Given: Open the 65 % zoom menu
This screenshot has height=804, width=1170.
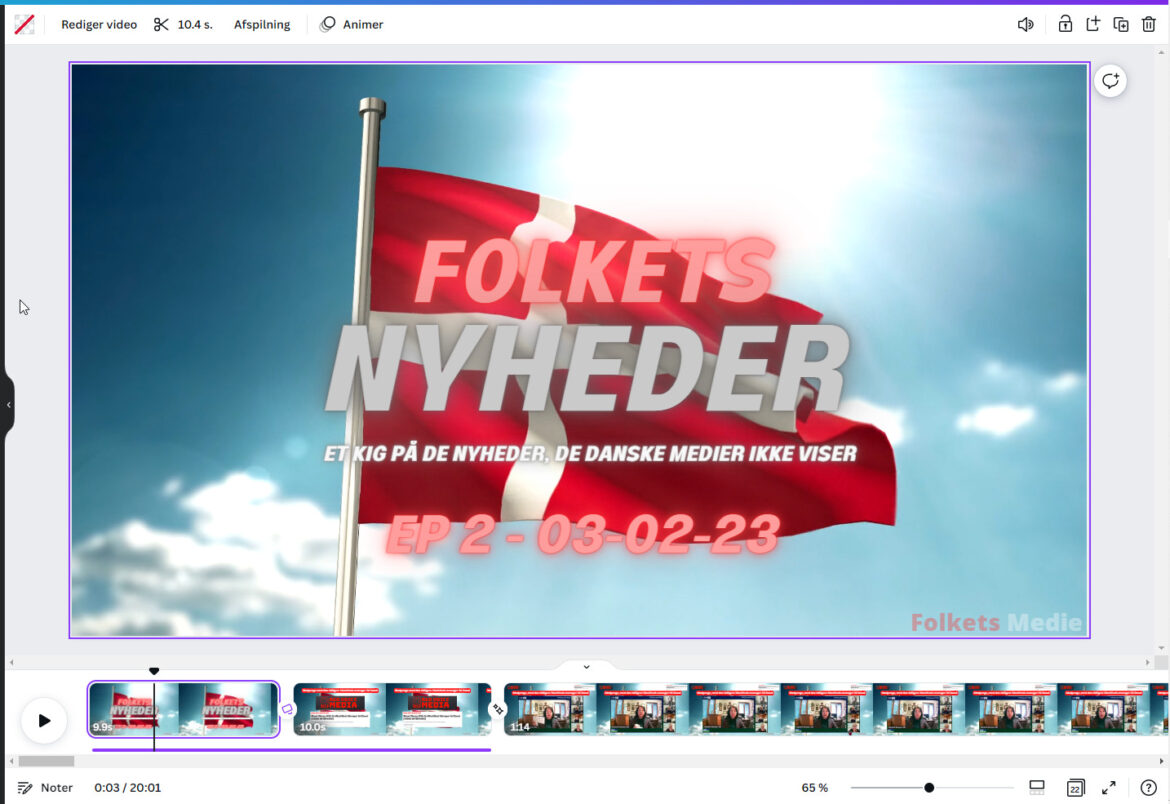Looking at the screenshot, I should [x=814, y=788].
